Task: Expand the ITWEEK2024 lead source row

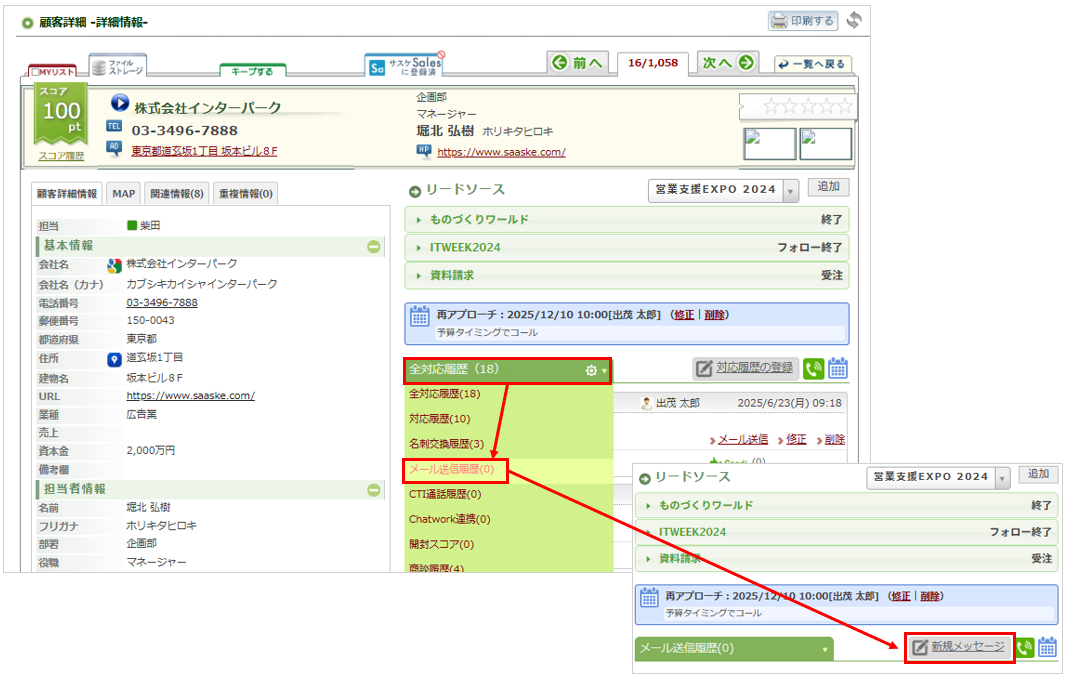Action: (626, 248)
